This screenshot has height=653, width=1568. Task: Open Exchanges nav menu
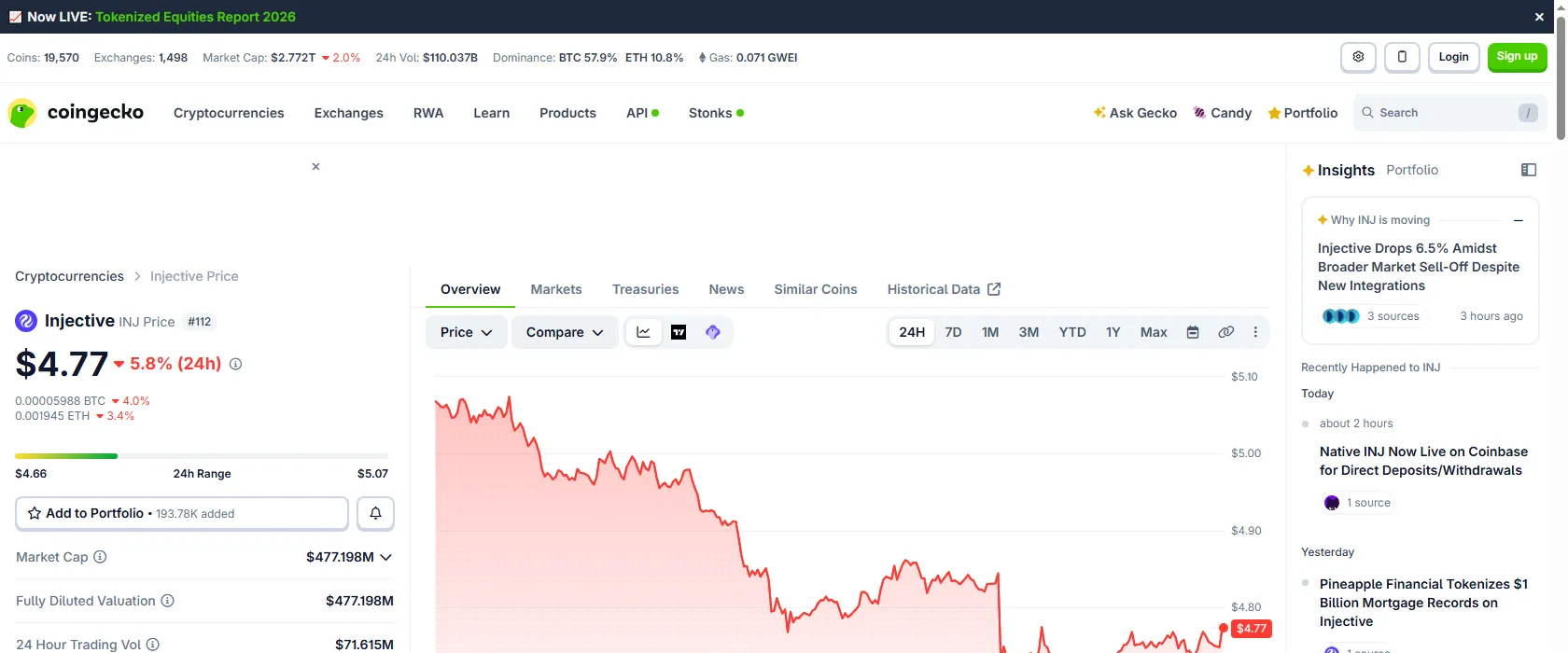pyautogui.click(x=349, y=113)
